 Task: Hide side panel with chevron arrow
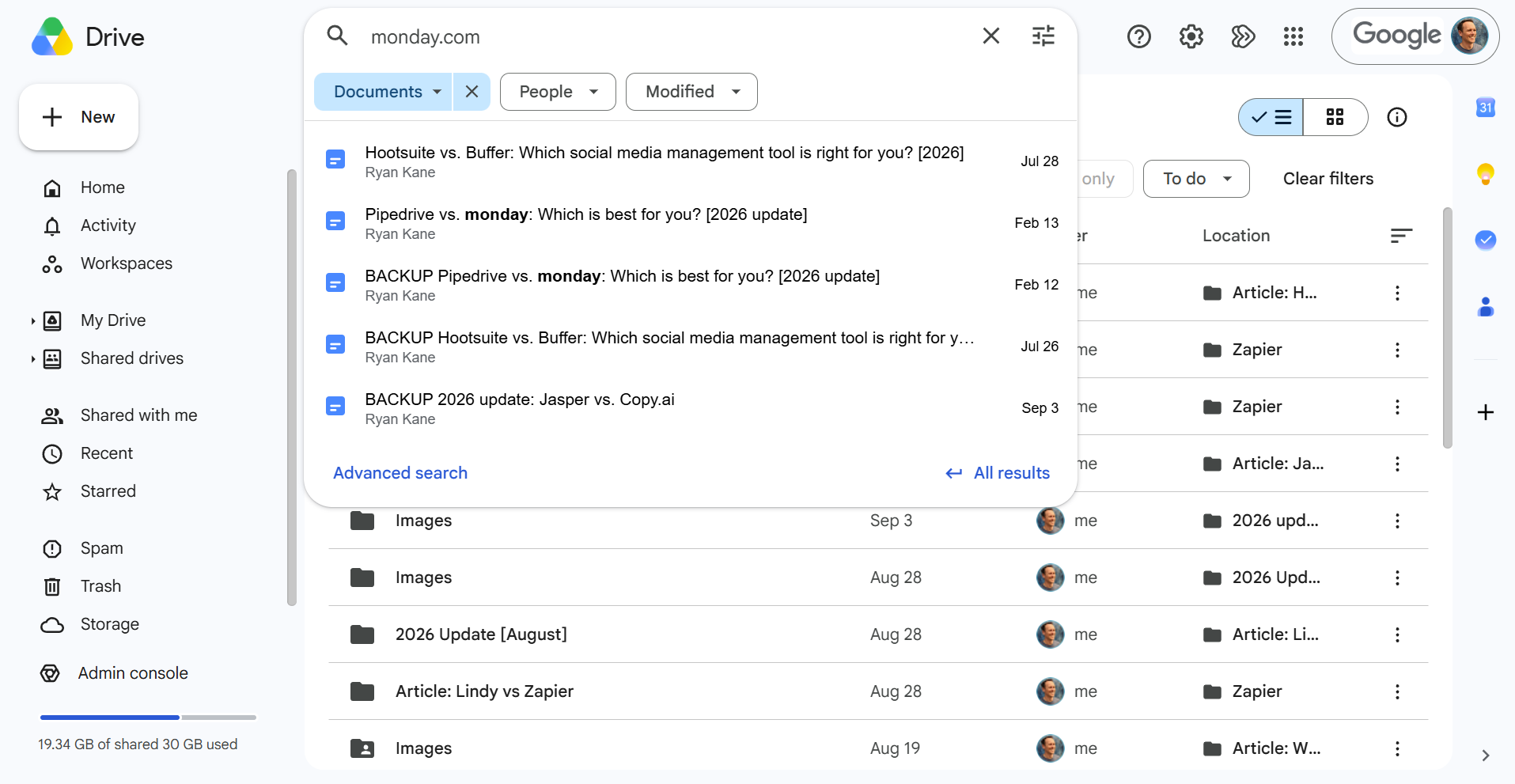coord(1486,756)
